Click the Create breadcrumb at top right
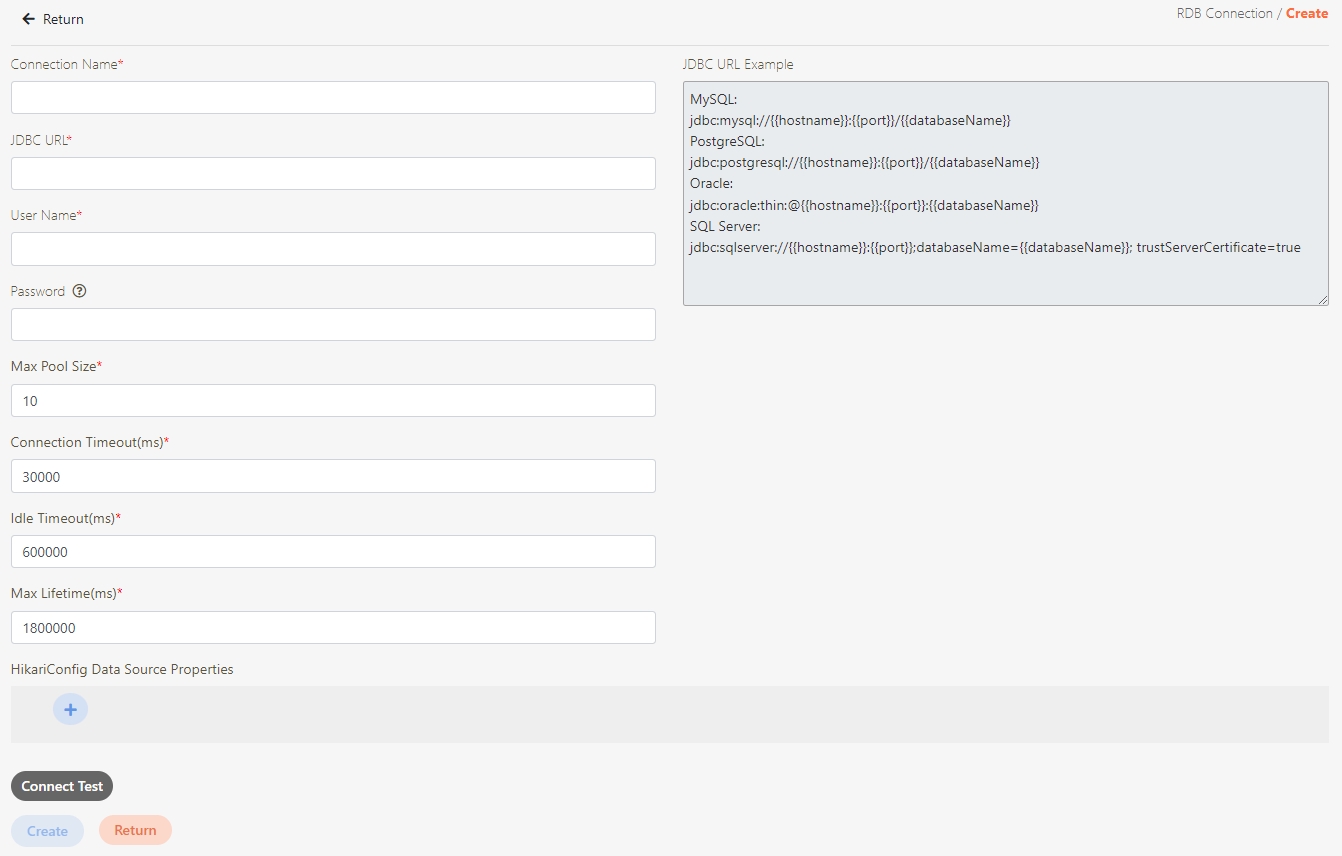The image size is (1342, 856). pyautogui.click(x=1307, y=13)
